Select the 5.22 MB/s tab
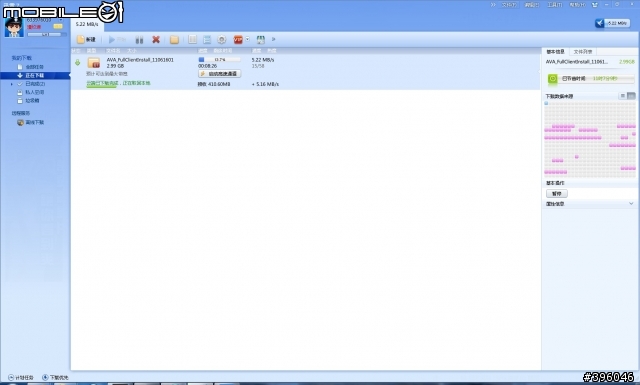The height and width of the screenshot is (385, 640). (87, 24)
